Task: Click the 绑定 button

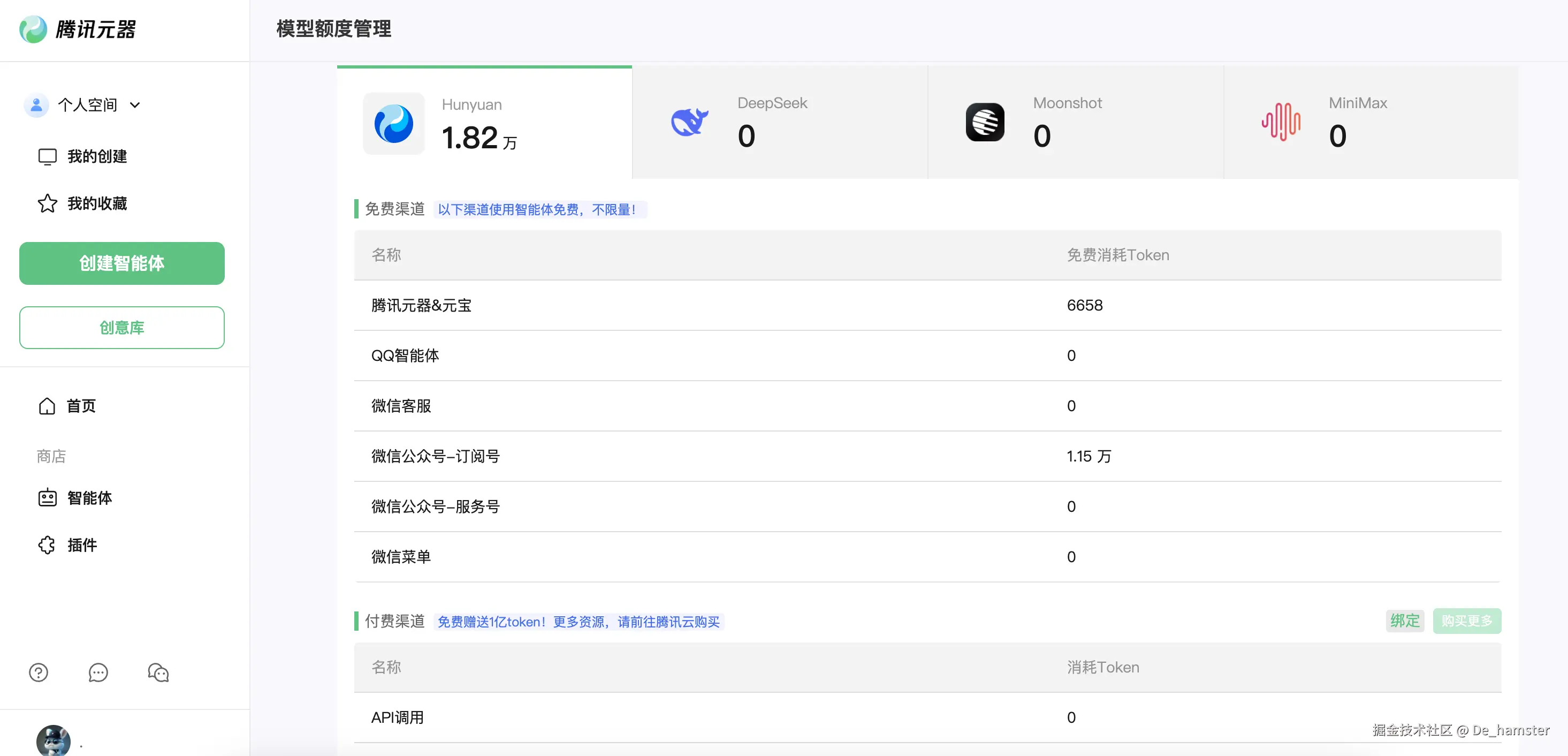Action: (x=1405, y=621)
